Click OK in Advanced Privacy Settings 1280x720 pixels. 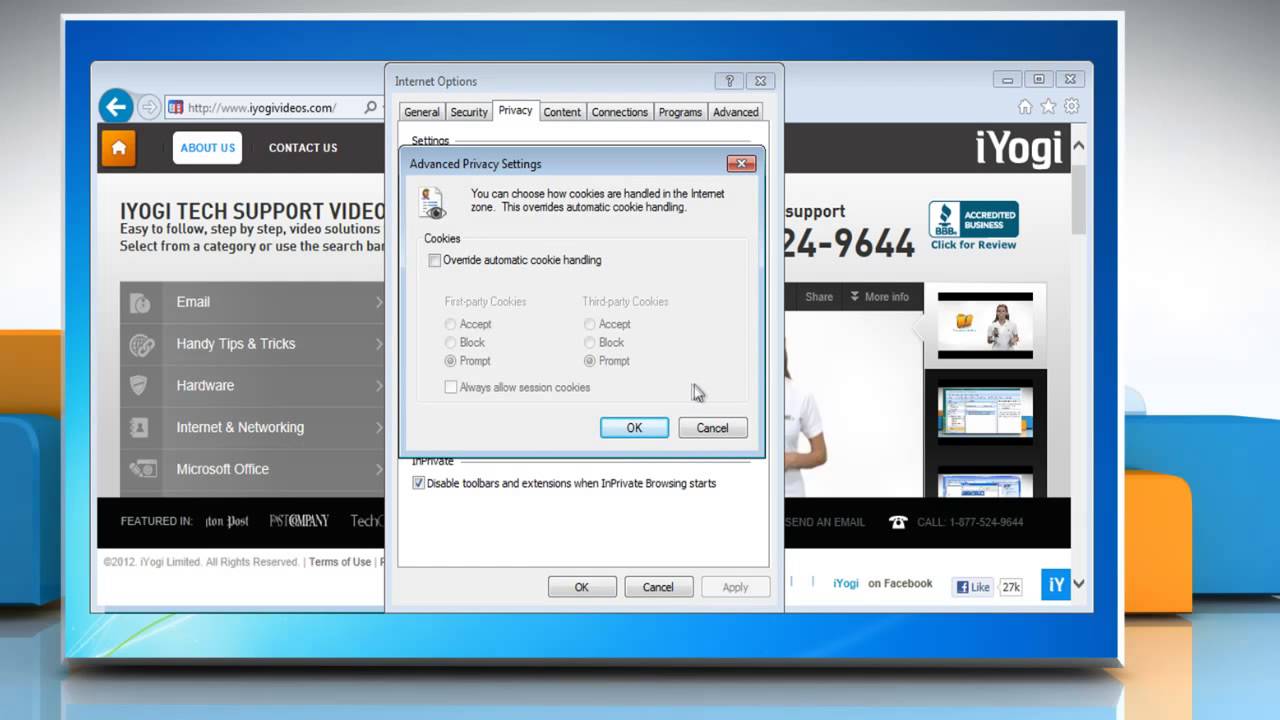click(634, 428)
